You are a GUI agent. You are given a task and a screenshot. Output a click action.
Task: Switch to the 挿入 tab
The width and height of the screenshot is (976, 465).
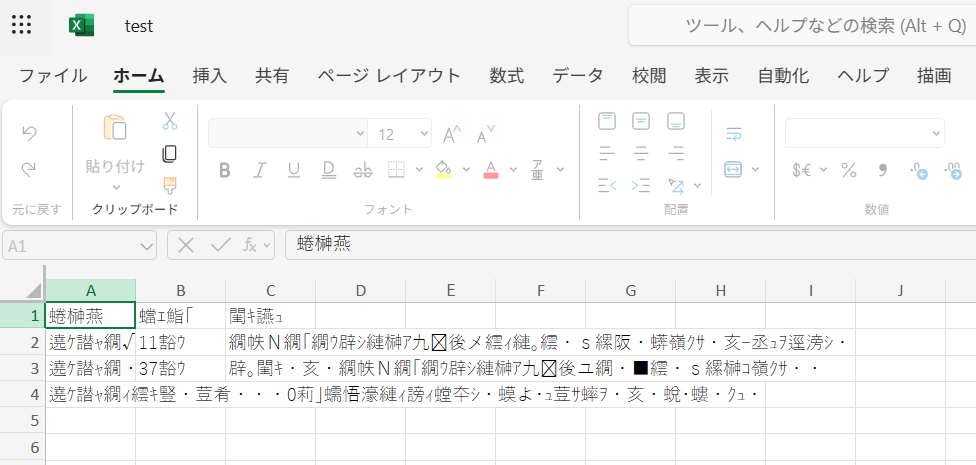click(x=210, y=76)
